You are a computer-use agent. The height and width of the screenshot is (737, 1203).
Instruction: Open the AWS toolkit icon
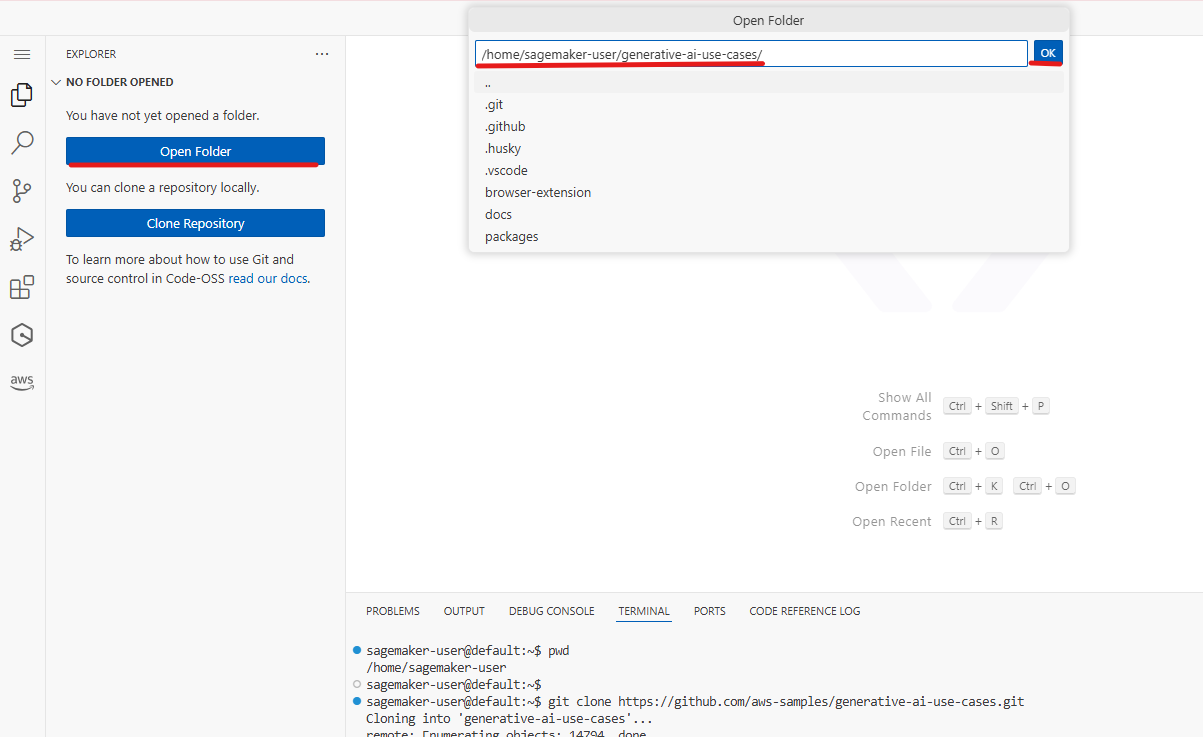click(22, 382)
